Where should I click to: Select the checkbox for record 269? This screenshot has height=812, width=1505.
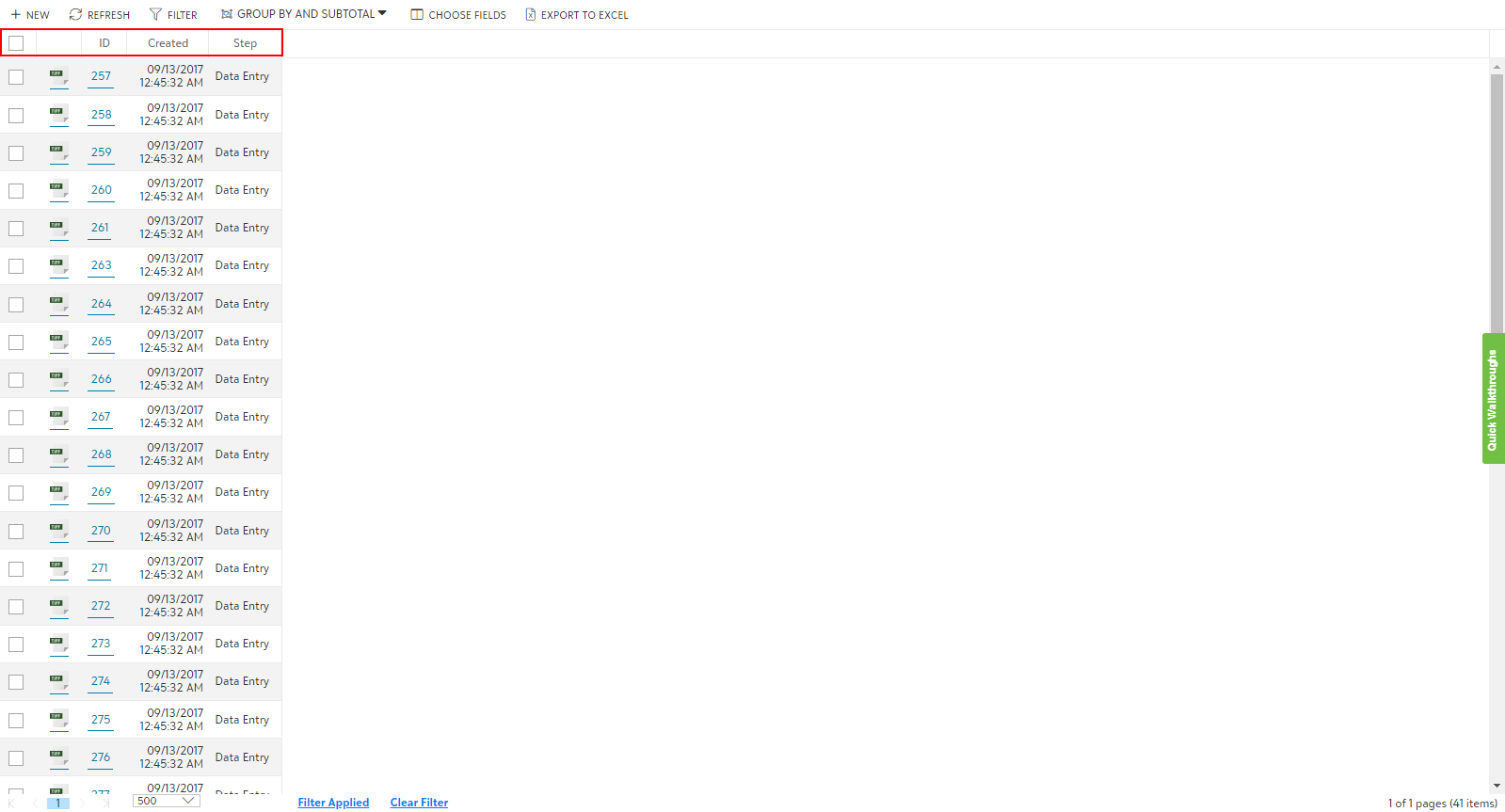tap(16, 493)
